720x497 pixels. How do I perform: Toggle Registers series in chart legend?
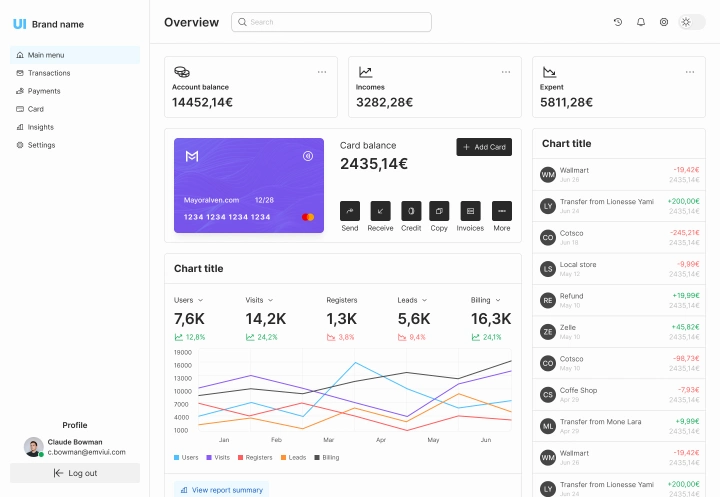pos(255,457)
